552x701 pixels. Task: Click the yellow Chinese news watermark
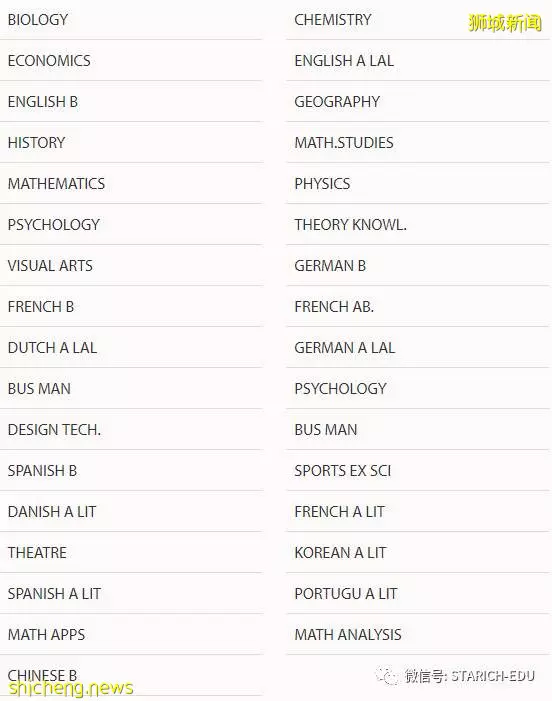(x=505, y=23)
